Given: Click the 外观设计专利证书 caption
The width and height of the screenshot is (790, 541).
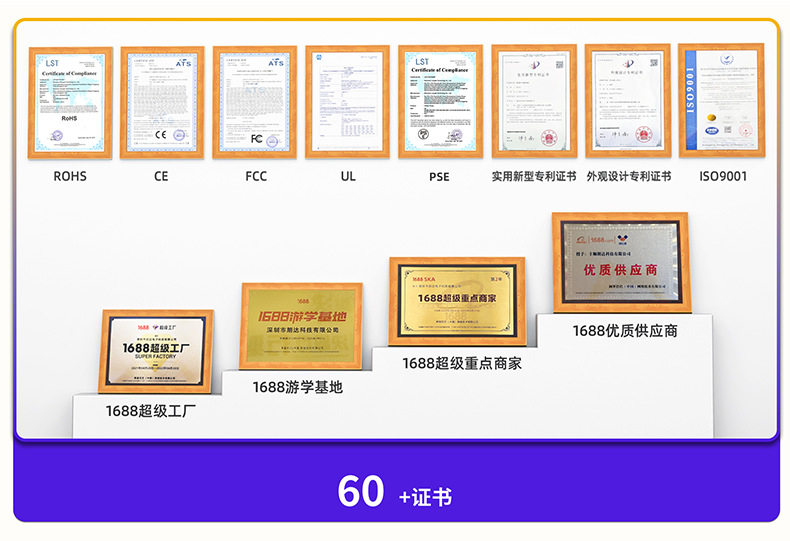Looking at the screenshot, I should point(629,176).
